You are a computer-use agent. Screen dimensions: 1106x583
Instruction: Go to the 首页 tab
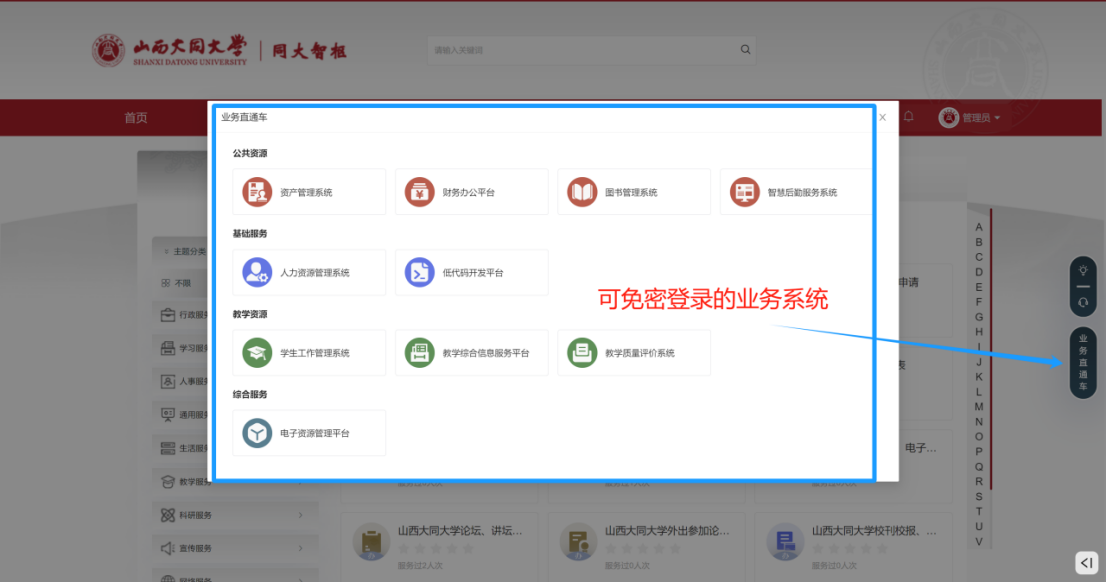[x=136, y=118]
